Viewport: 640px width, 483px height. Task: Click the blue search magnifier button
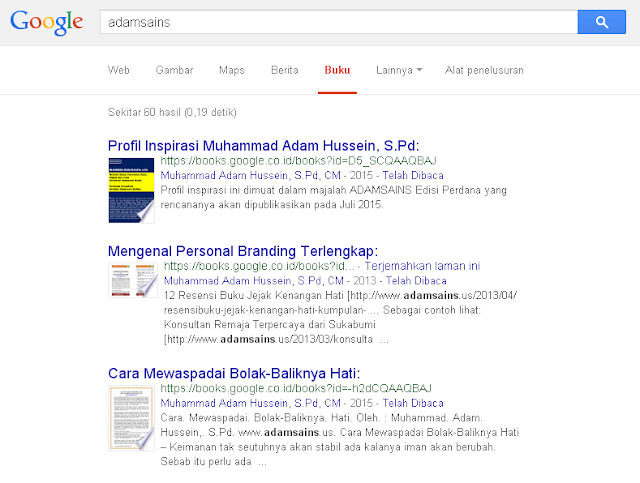[601, 22]
